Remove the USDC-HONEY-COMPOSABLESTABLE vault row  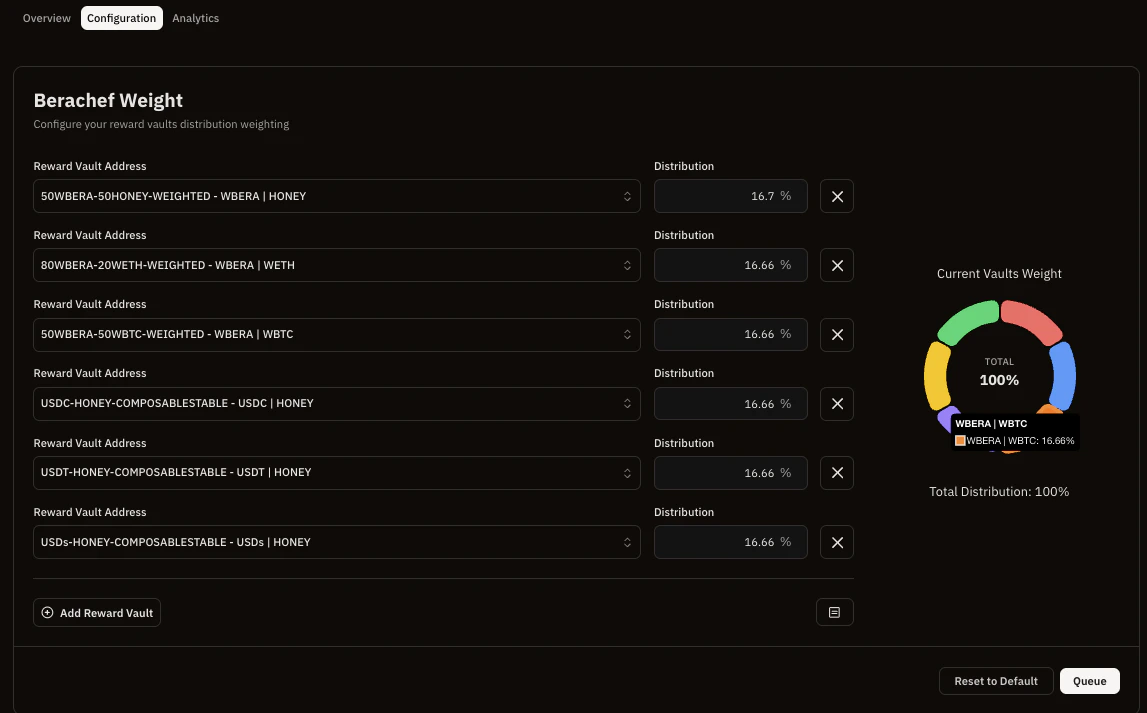click(837, 403)
